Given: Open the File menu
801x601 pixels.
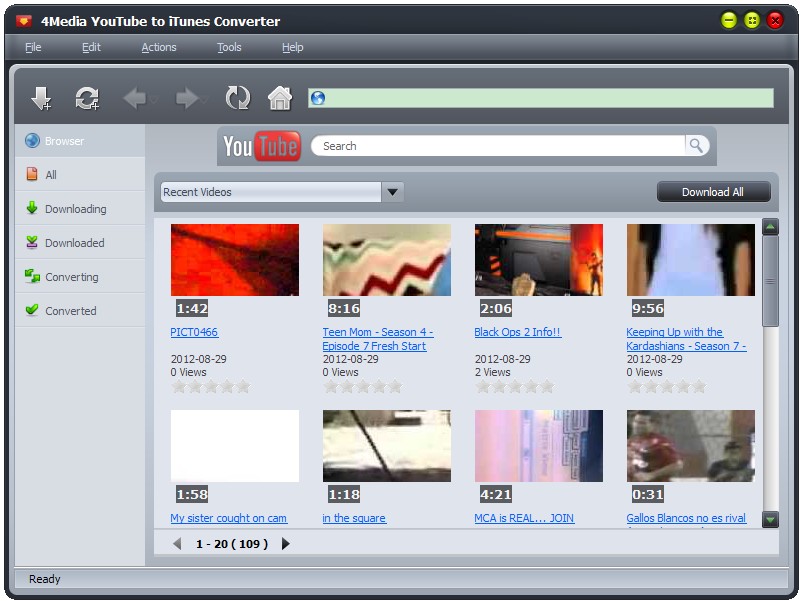Looking at the screenshot, I should [33, 47].
